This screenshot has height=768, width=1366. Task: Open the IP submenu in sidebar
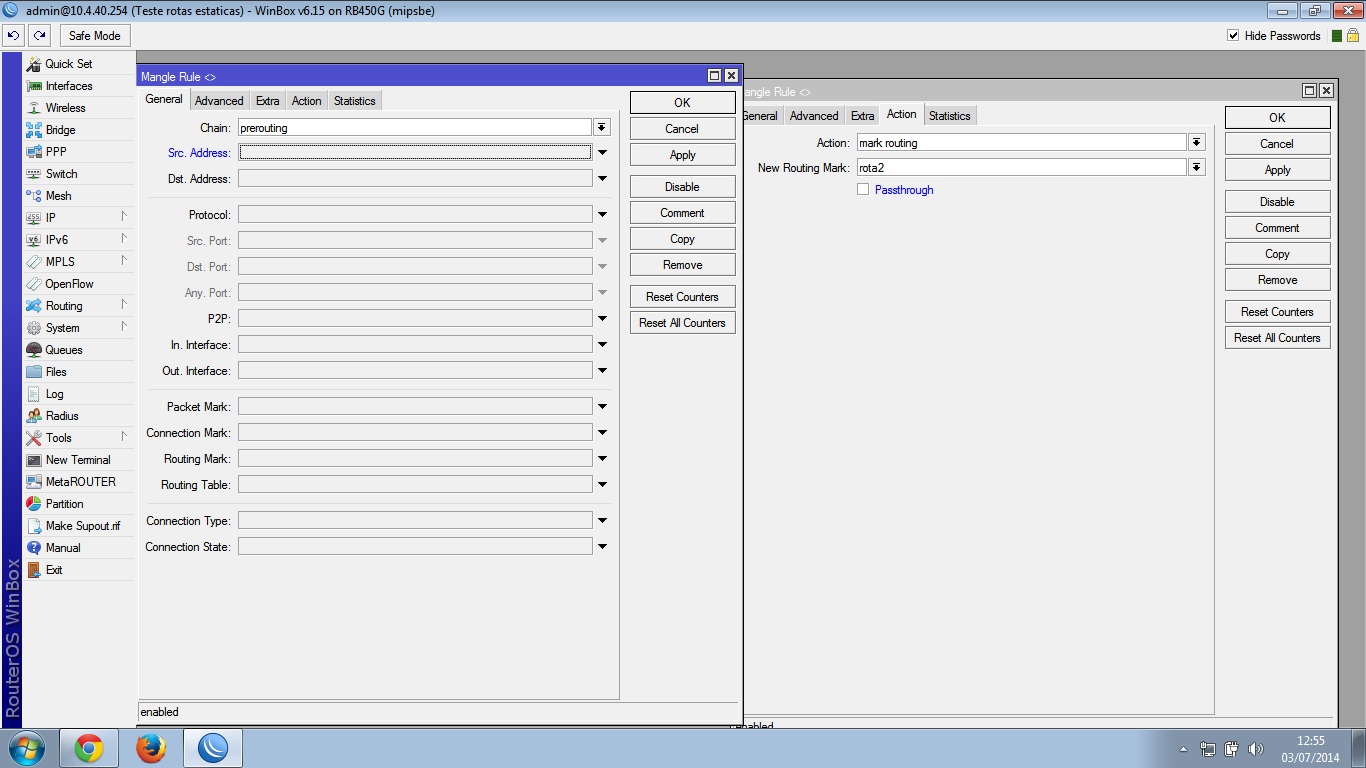click(x=78, y=218)
